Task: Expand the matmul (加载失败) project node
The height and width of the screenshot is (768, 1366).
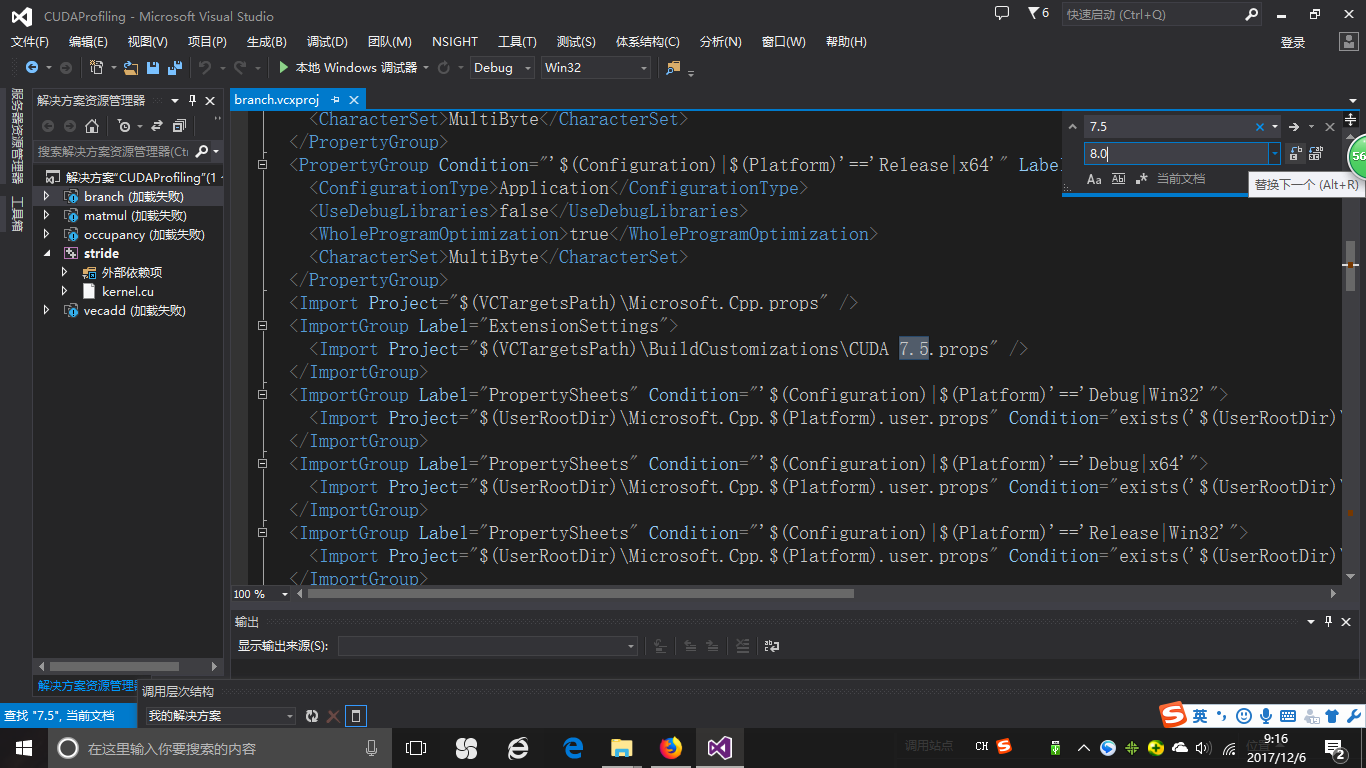Action: [x=46, y=216]
